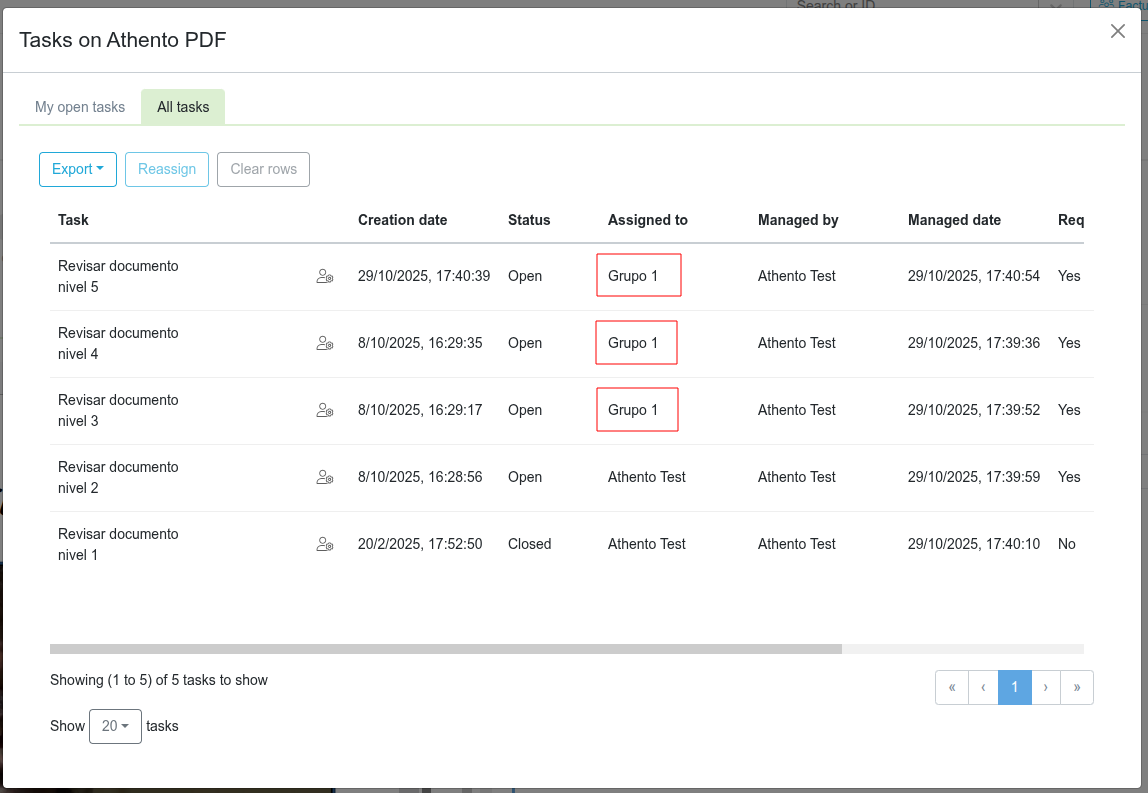
Task: Select page 1 in pagination
Action: click(x=1014, y=687)
